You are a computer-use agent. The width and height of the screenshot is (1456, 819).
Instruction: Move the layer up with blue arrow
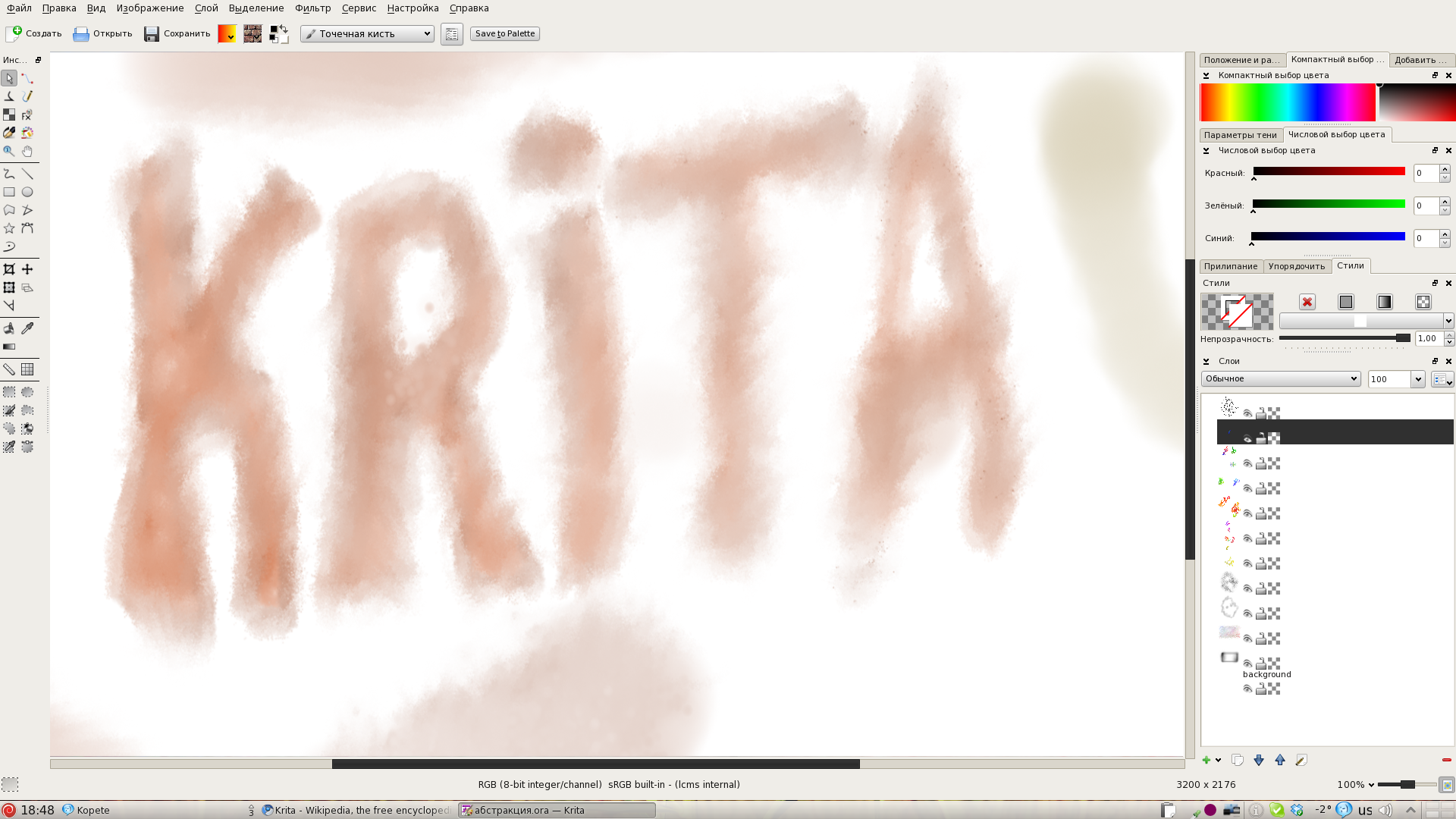1280,760
